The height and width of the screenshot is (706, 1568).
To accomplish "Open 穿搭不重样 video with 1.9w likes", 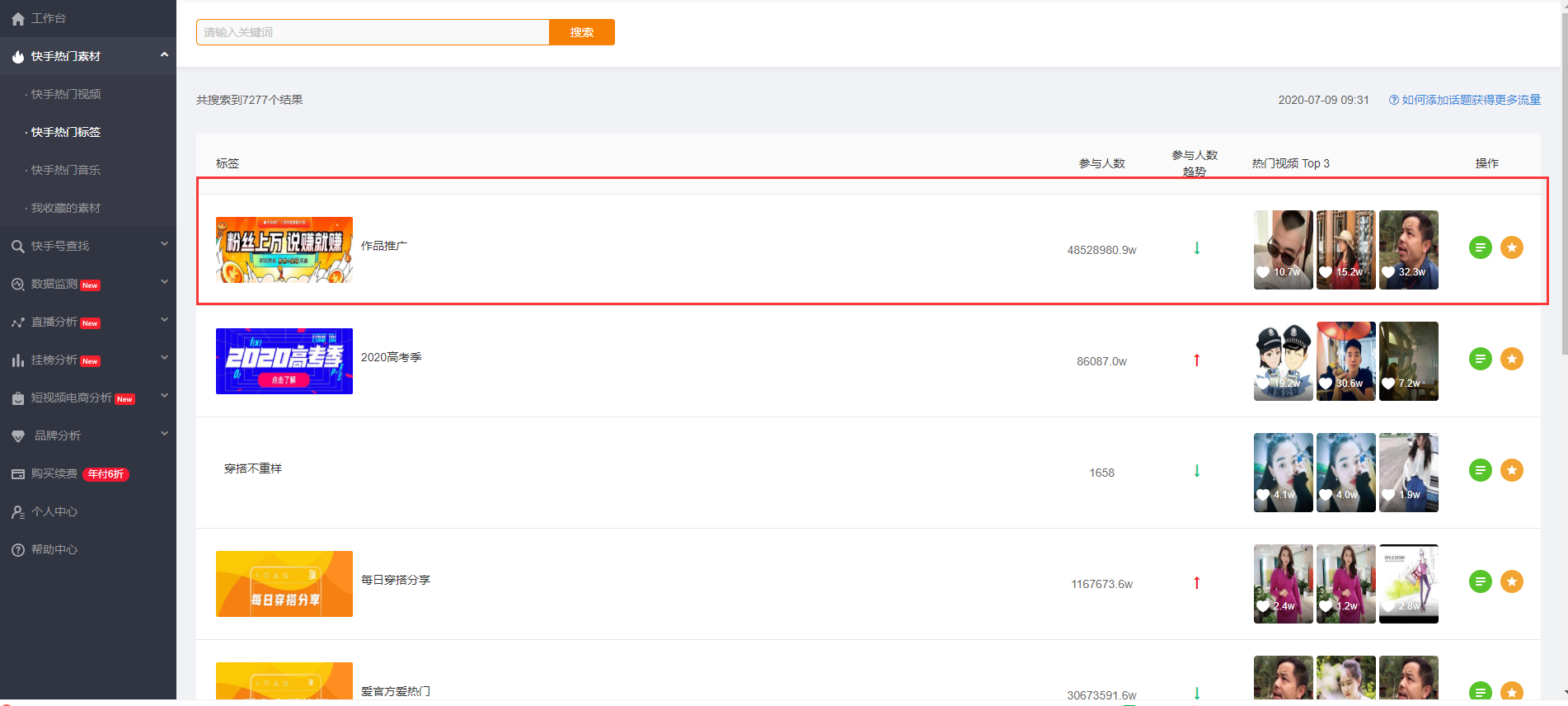I will tap(1409, 473).
